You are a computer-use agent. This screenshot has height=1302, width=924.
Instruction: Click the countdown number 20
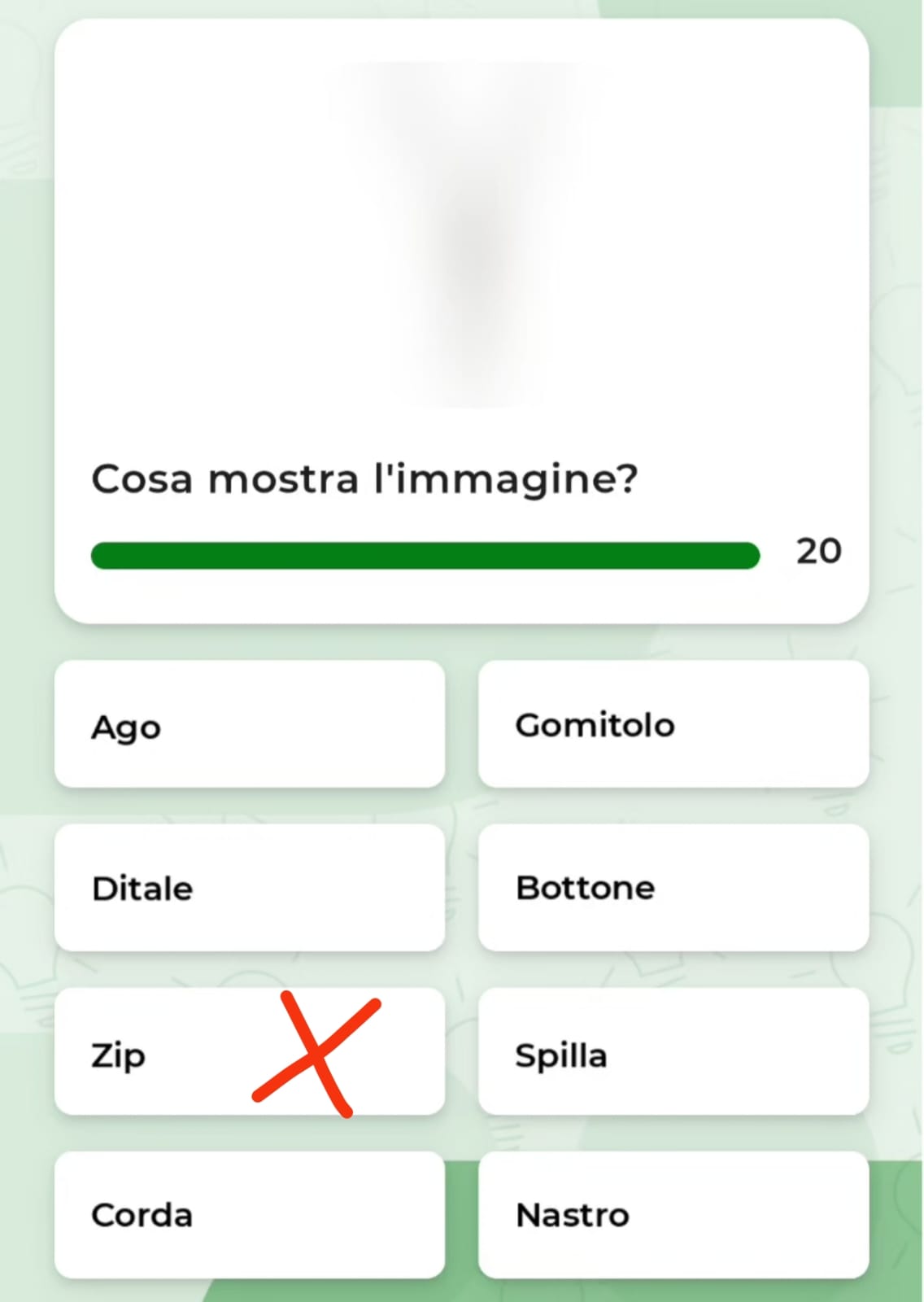pyautogui.click(x=818, y=552)
